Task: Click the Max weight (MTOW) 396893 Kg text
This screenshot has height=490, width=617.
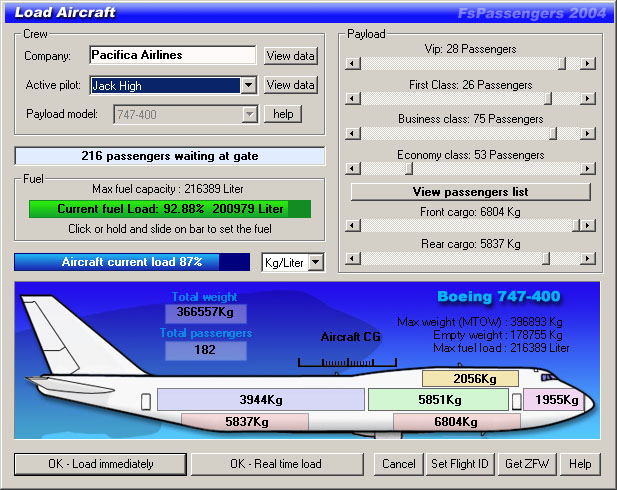Action: 480,322
